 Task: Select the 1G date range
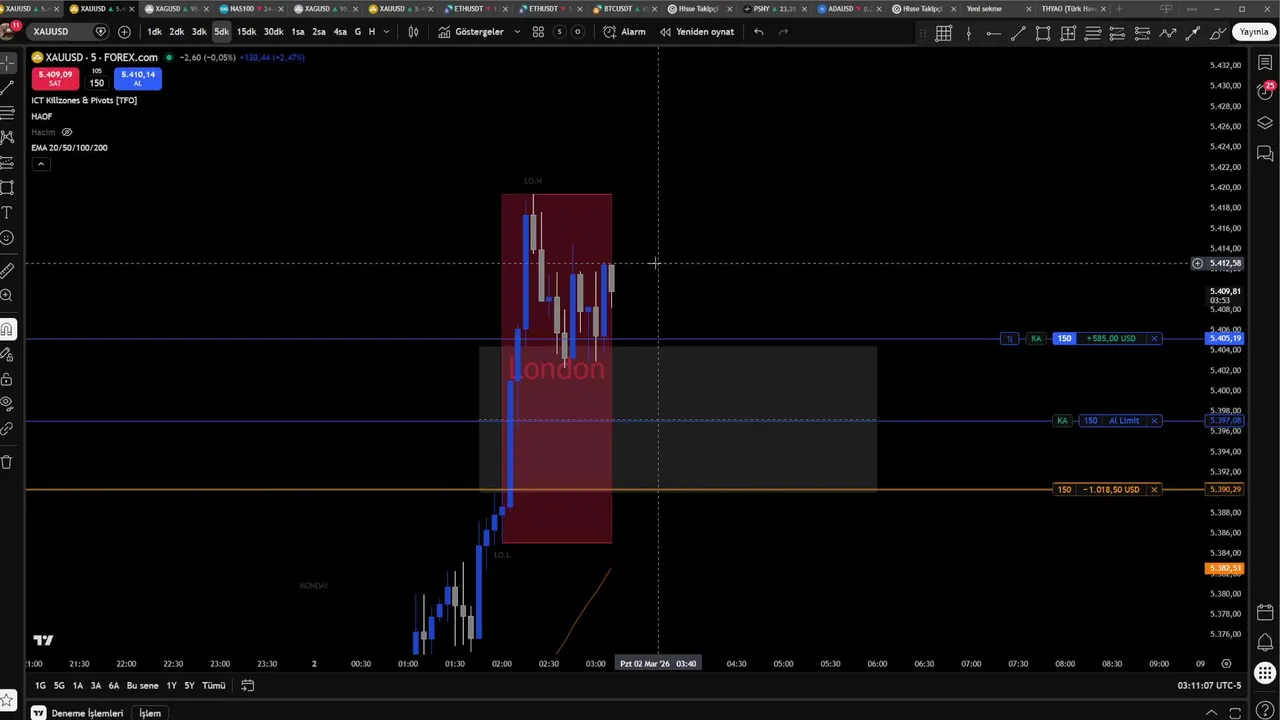click(40, 686)
